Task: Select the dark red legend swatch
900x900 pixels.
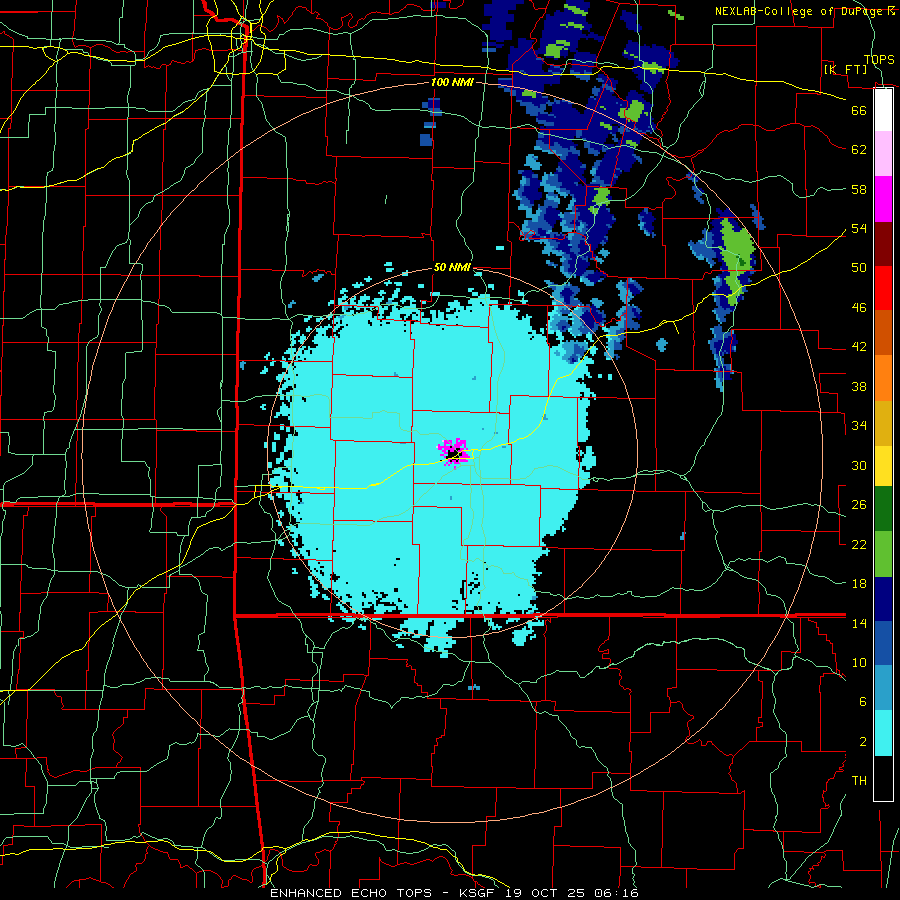Action: click(x=883, y=243)
